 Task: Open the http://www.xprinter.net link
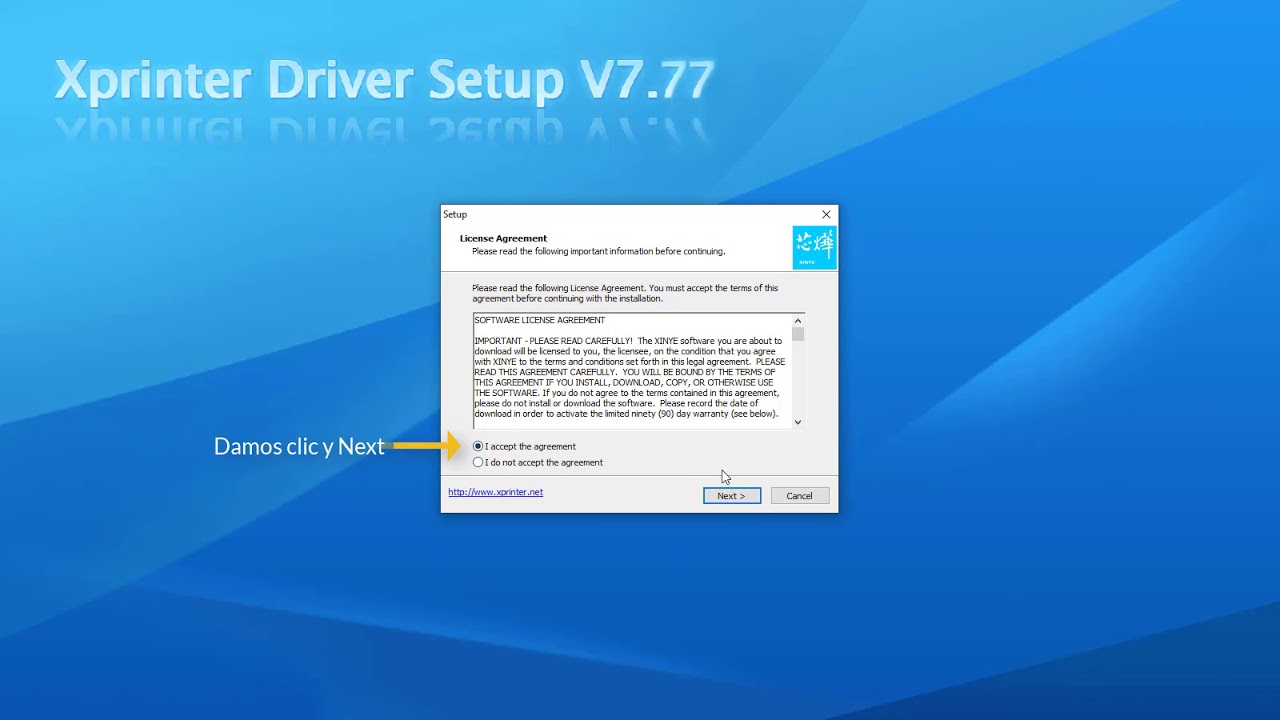[x=495, y=492]
